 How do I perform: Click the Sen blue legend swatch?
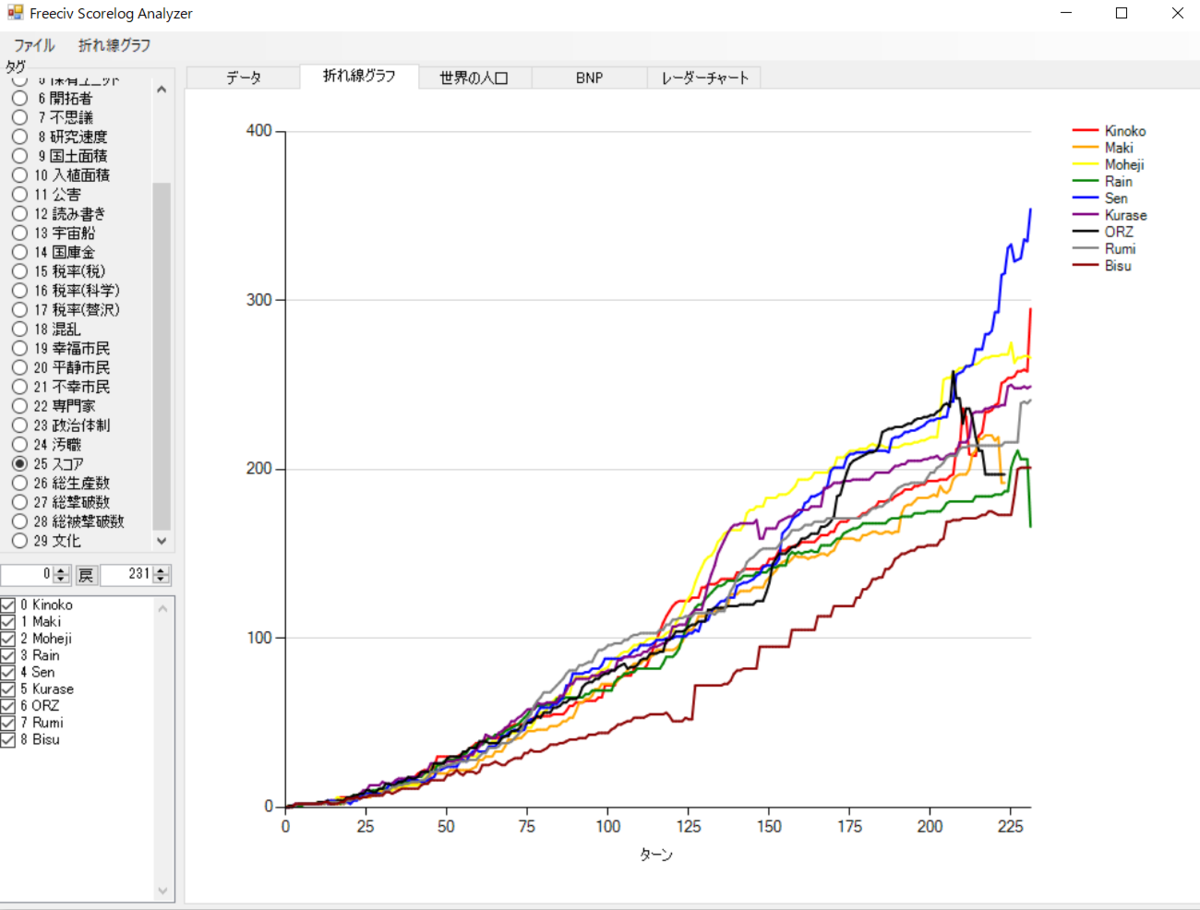pyautogui.click(x=1084, y=199)
